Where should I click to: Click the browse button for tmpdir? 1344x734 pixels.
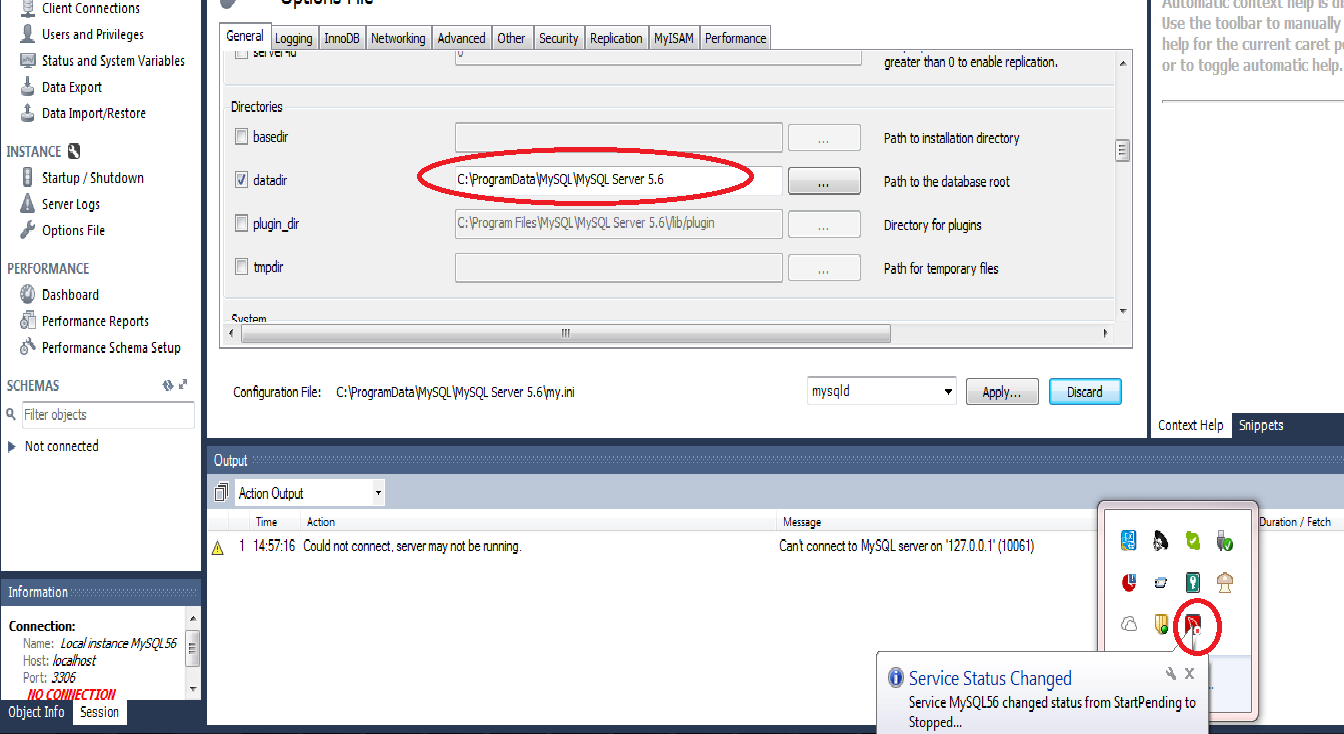click(824, 267)
